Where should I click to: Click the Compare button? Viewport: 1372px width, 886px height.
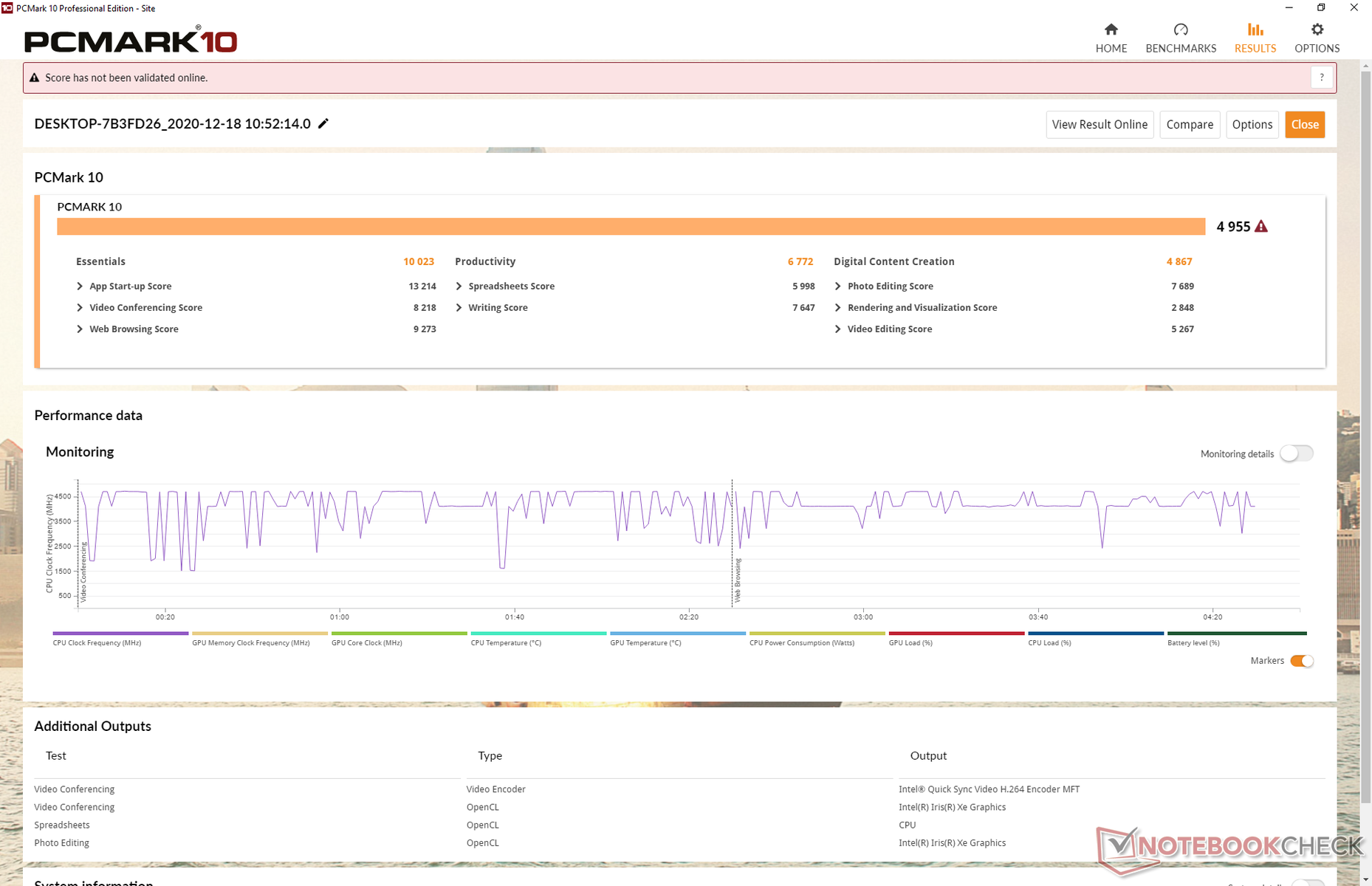1190,124
